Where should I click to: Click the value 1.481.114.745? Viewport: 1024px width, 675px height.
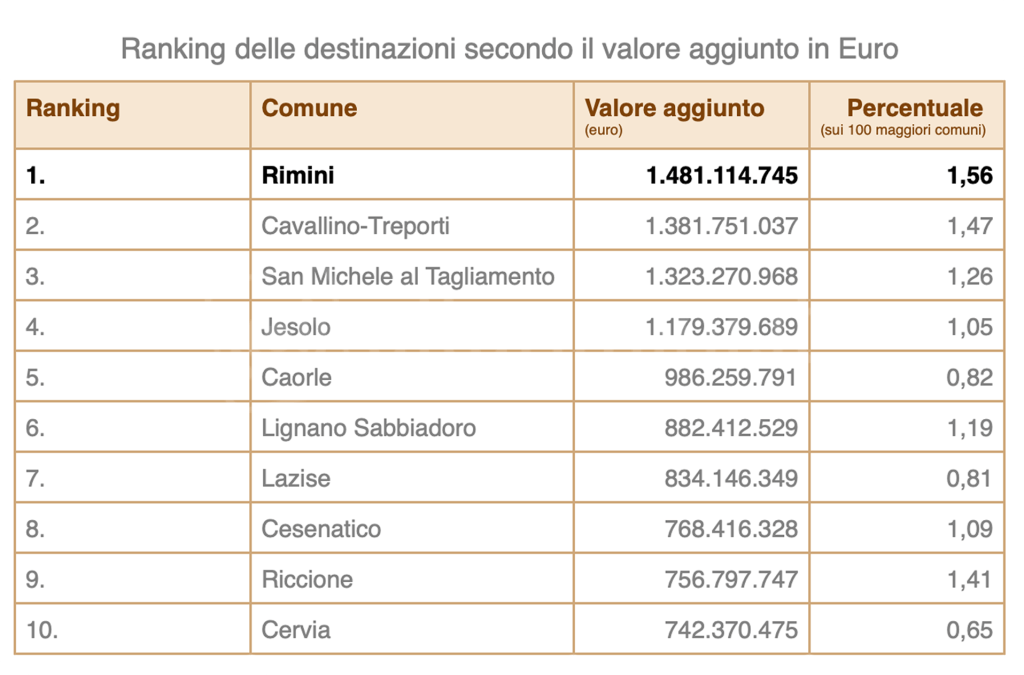pos(722,176)
